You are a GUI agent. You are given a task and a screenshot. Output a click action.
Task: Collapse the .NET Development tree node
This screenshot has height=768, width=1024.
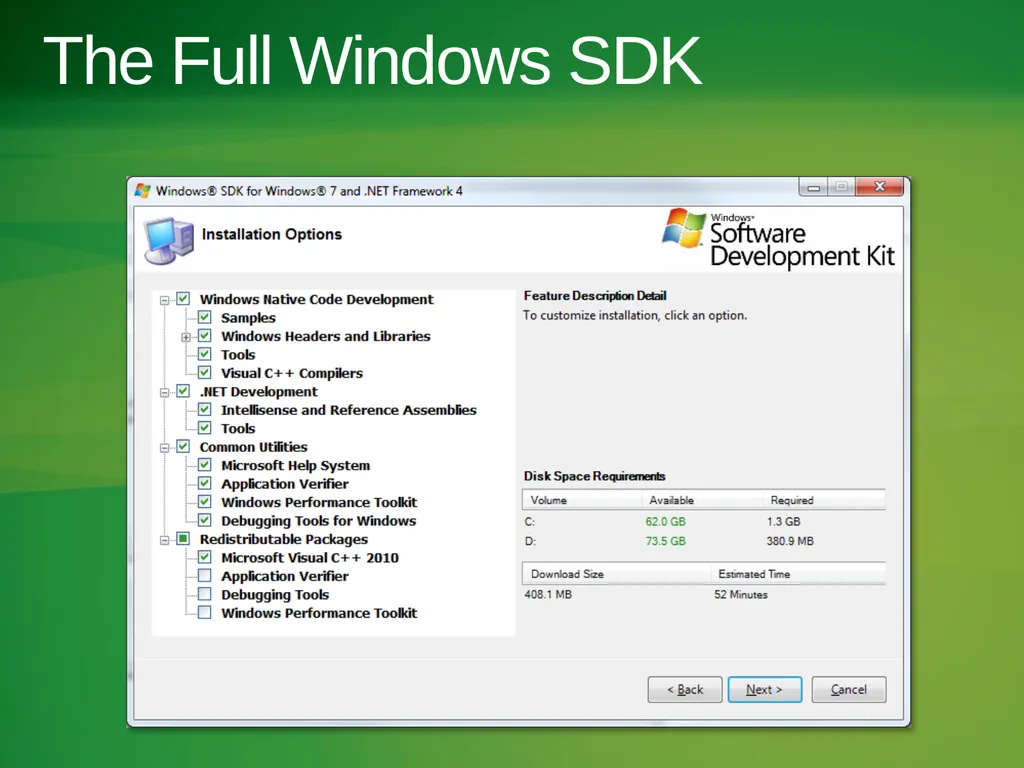(x=165, y=392)
